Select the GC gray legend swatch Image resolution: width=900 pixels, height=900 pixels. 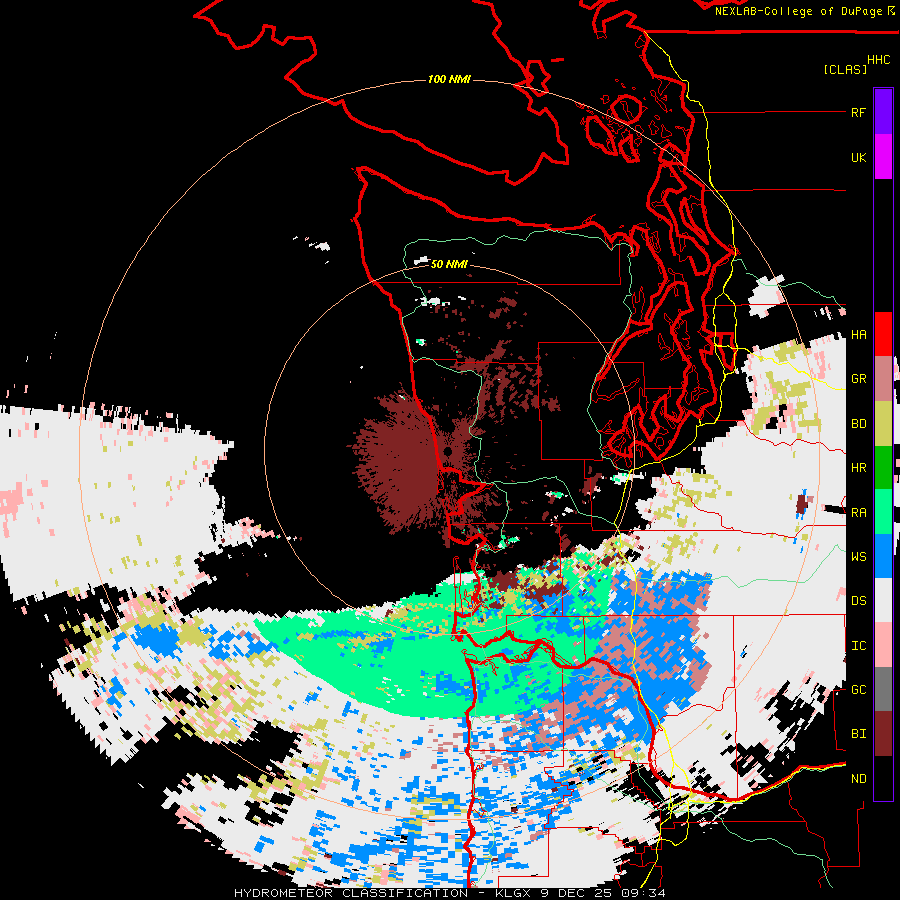pos(883,689)
